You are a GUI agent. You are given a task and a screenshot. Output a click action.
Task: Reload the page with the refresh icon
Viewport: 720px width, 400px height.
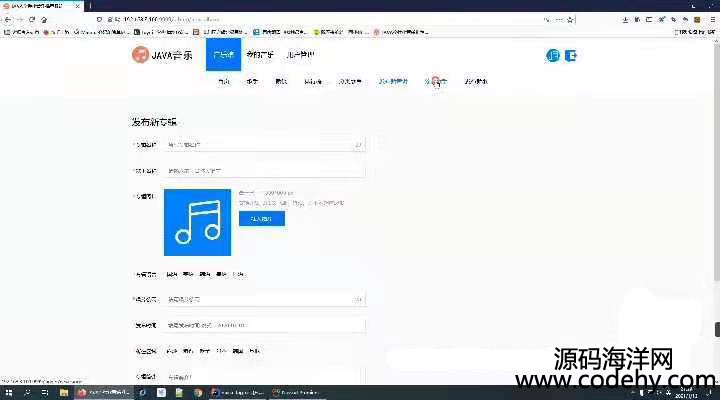pyautogui.click(x=32, y=20)
